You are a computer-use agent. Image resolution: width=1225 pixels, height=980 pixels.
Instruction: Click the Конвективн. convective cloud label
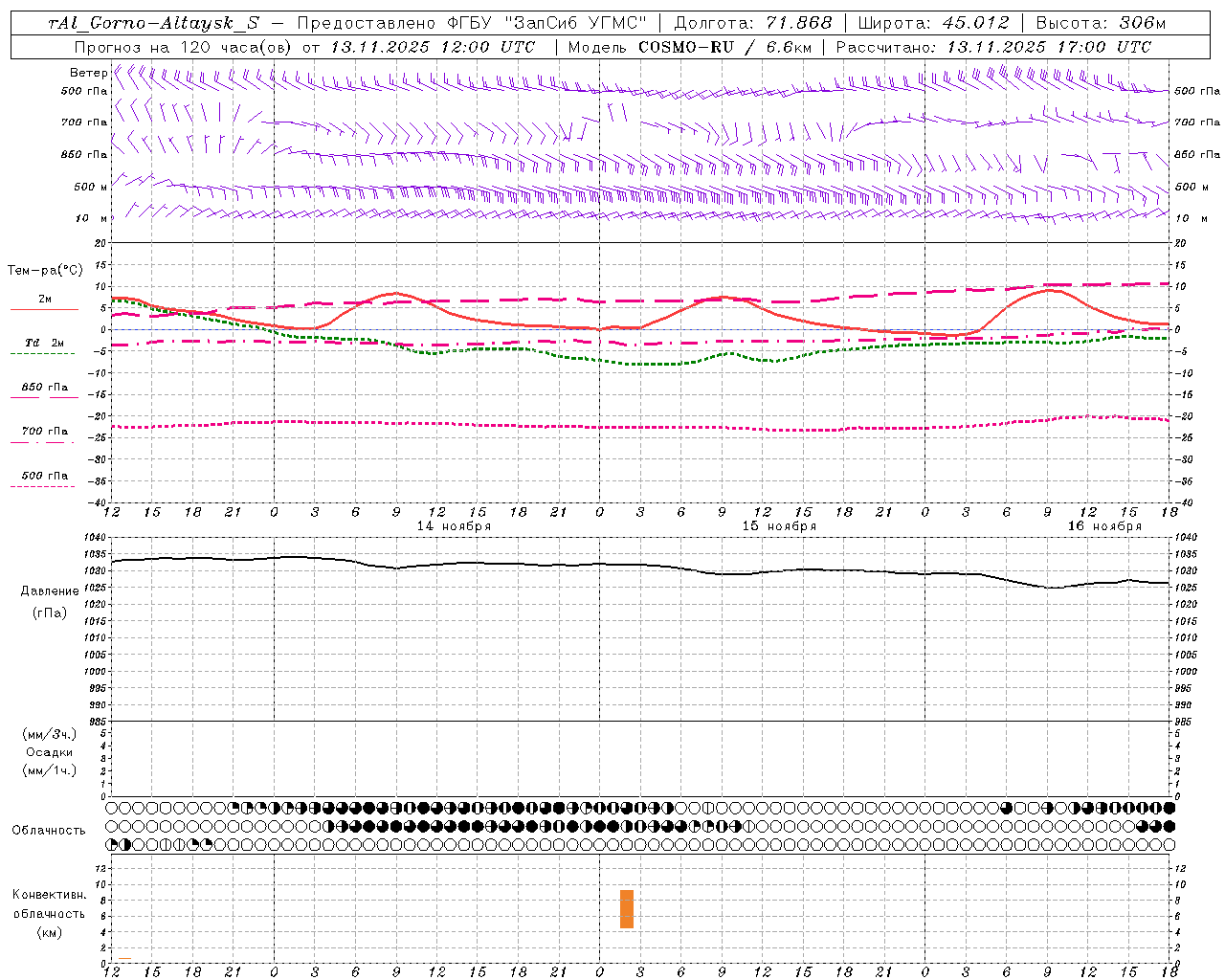49,895
